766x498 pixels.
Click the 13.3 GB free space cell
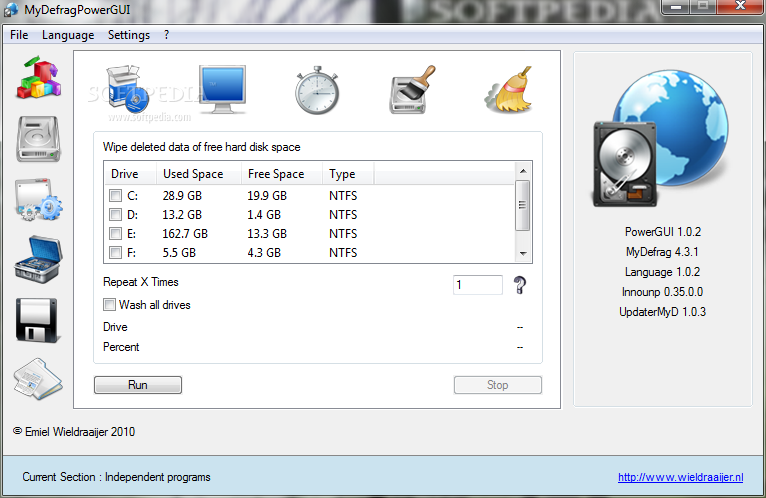click(x=267, y=234)
